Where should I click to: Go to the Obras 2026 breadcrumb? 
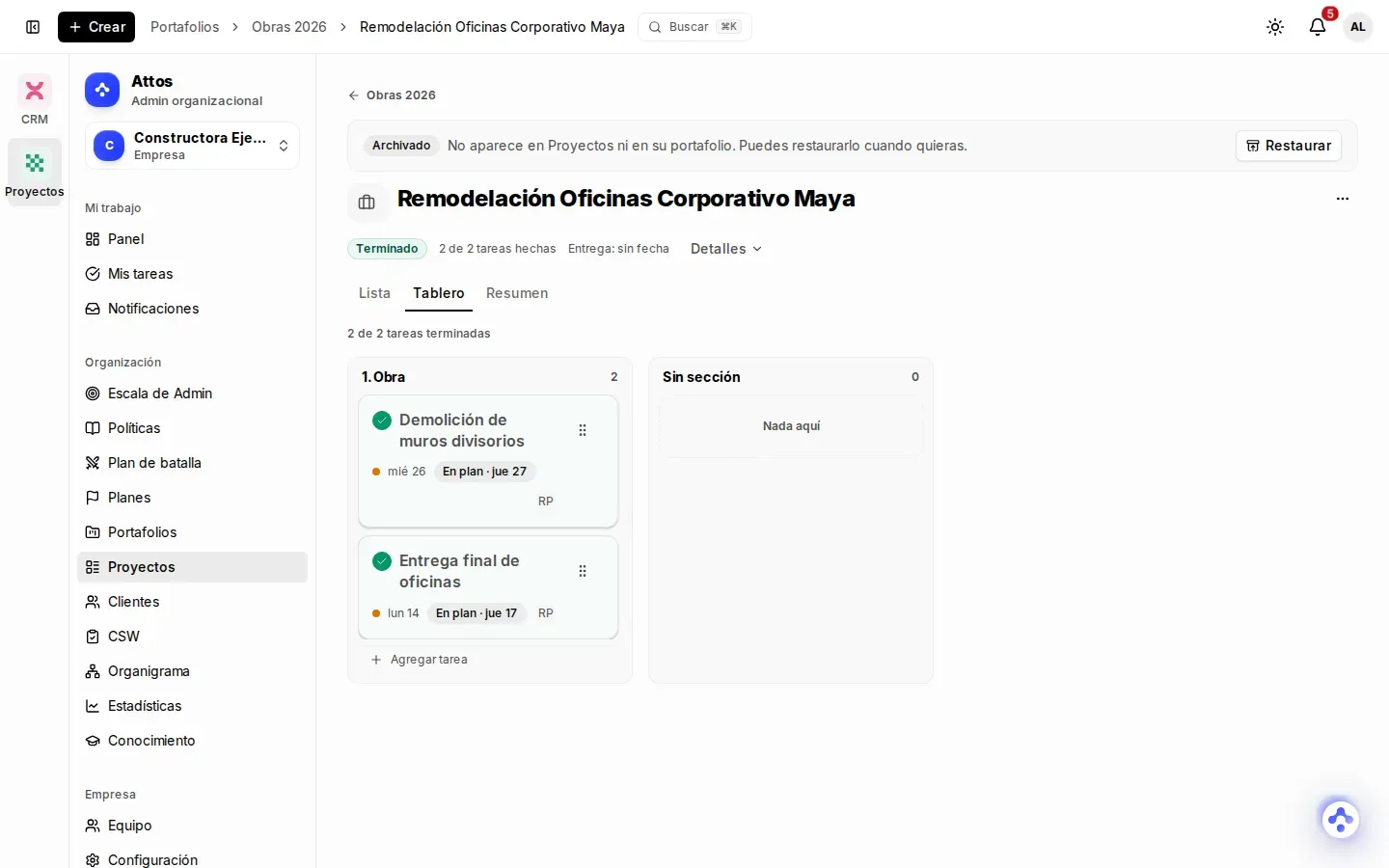[x=288, y=27]
